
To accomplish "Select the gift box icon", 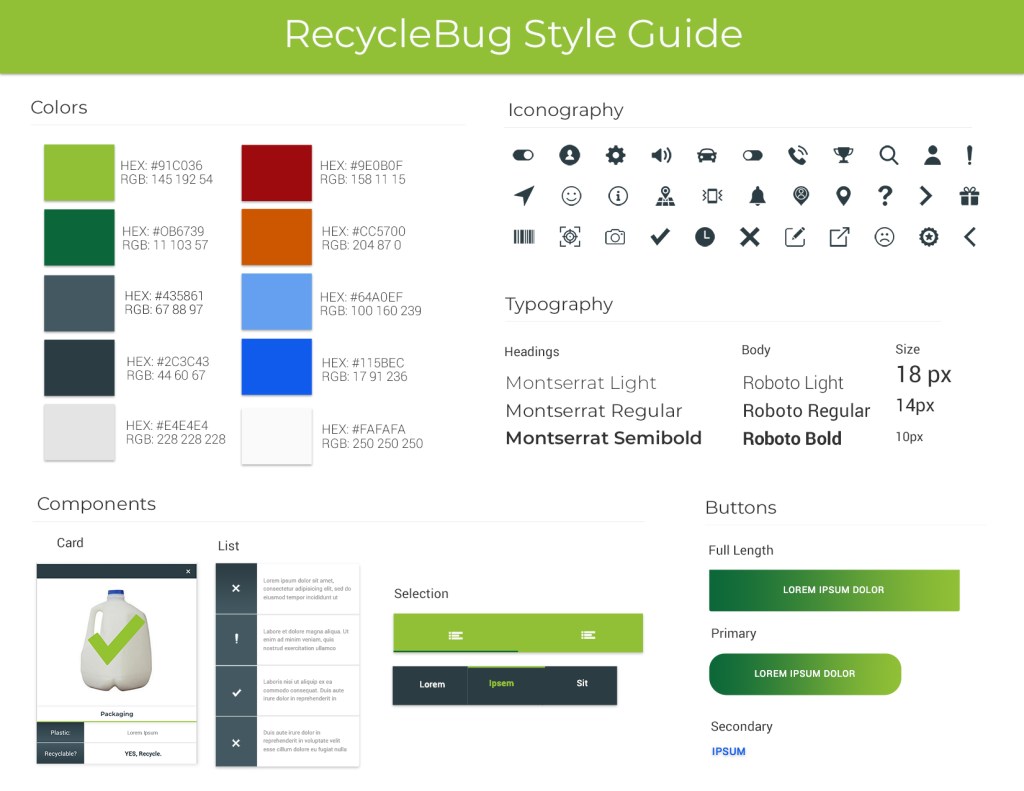I will 969,196.
